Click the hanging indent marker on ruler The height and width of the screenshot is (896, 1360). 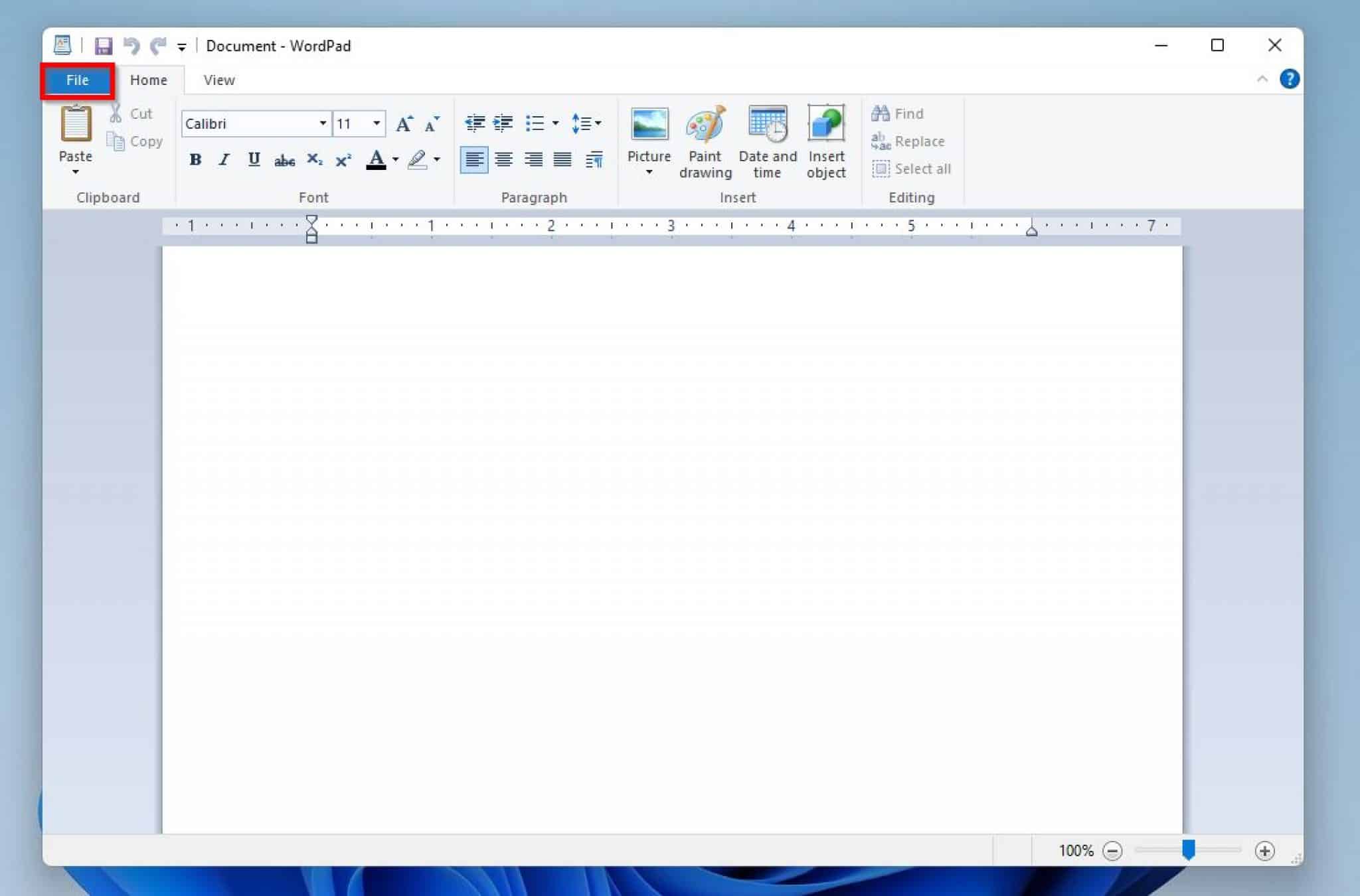pos(311,230)
